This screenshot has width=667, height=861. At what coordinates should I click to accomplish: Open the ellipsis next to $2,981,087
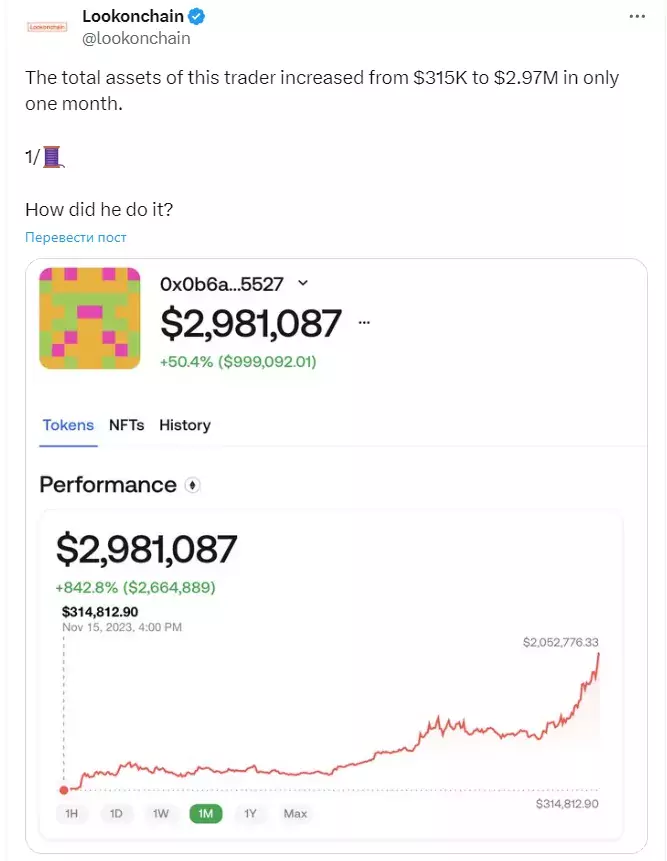(364, 322)
